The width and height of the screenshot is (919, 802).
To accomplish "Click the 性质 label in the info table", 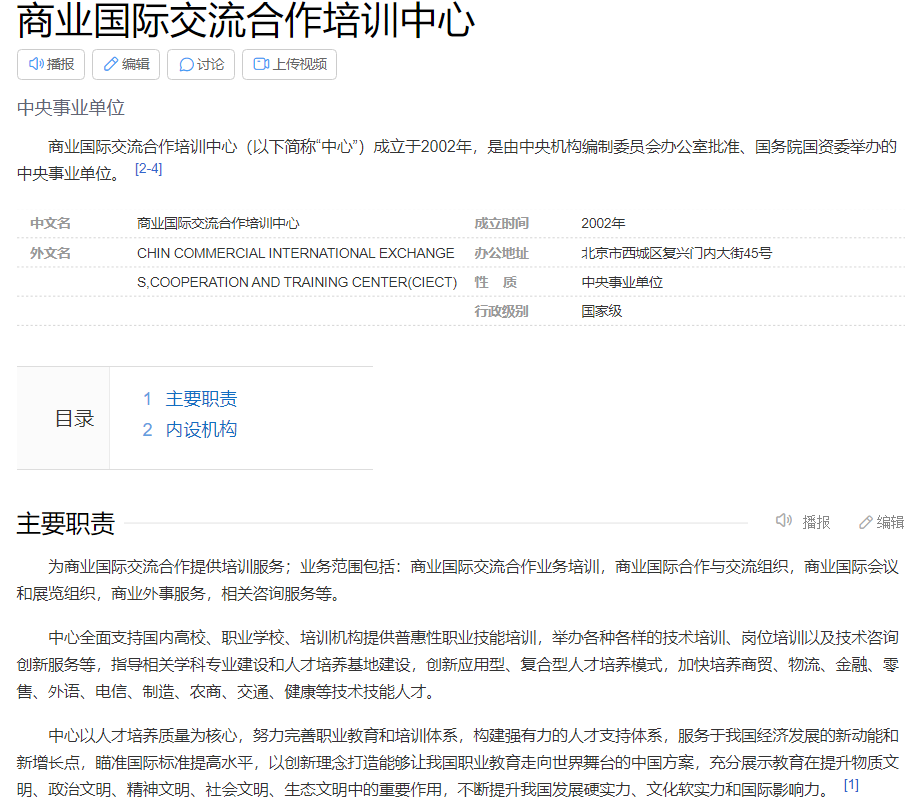I will click(x=496, y=282).
